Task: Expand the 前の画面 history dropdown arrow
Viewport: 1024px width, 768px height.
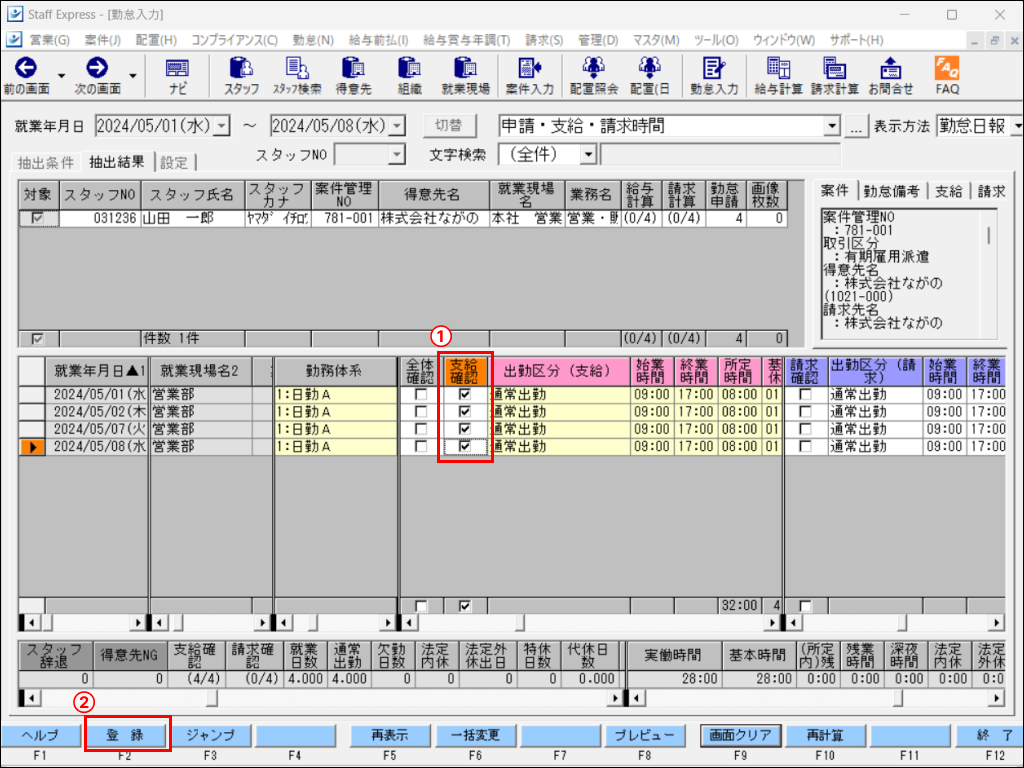Action: click(x=61, y=76)
